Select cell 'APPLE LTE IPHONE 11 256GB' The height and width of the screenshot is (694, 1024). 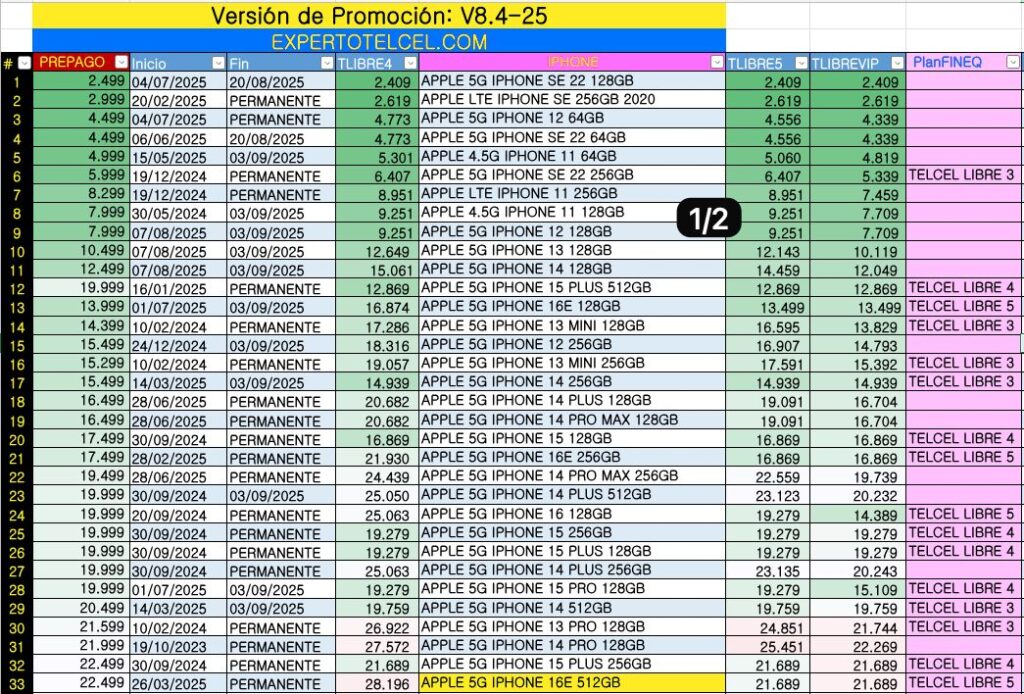click(x=572, y=194)
